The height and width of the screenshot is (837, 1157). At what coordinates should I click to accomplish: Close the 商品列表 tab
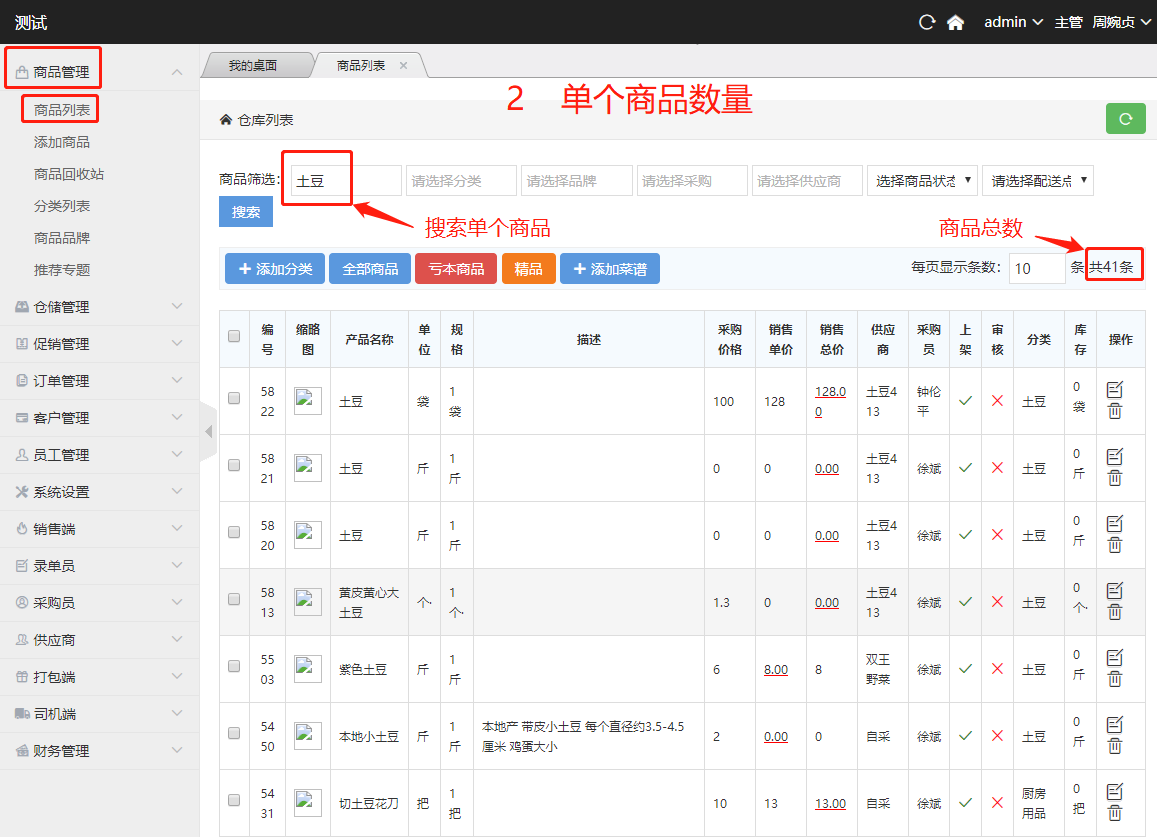pyautogui.click(x=404, y=66)
